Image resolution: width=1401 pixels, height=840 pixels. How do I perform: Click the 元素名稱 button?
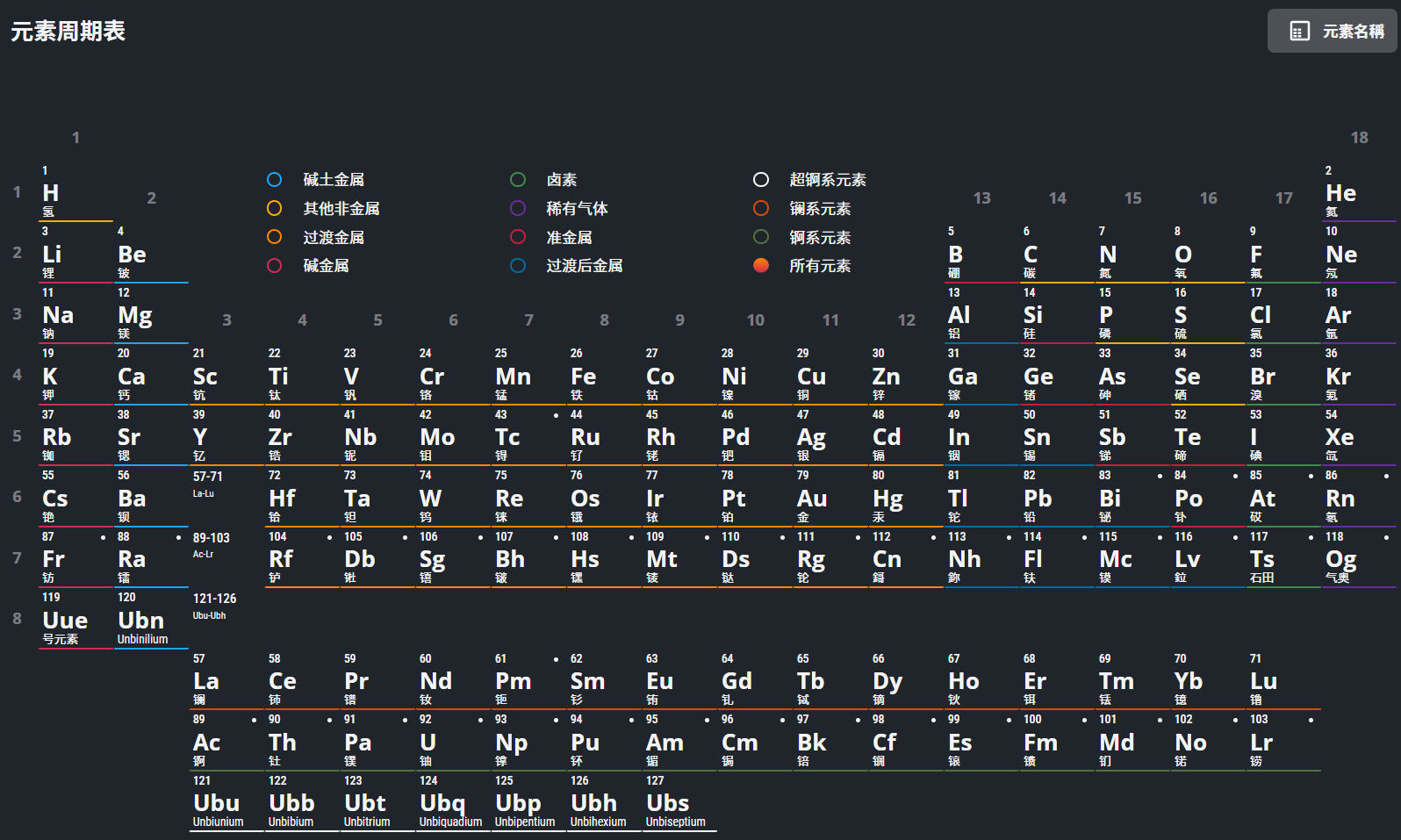[x=1332, y=32]
